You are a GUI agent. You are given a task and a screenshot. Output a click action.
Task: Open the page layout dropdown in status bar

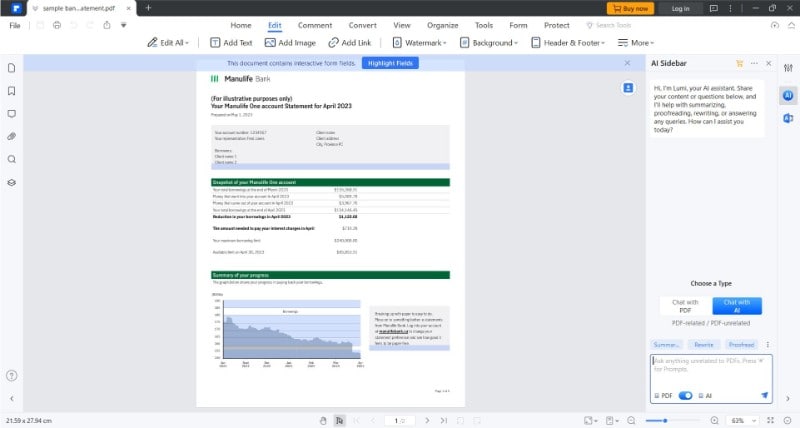tap(612, 420)
